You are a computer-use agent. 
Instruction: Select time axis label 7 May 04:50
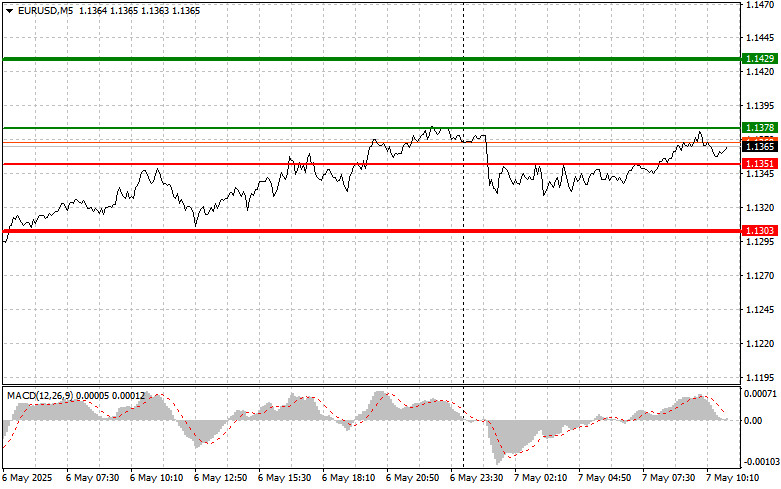point(604,478)
